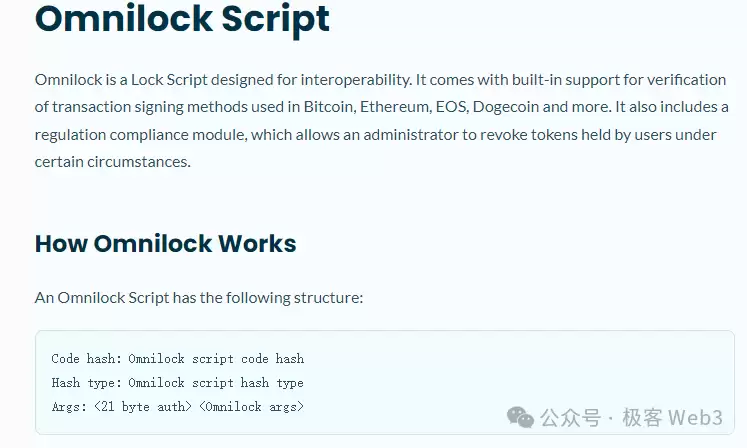Click the "公众号" watermark label

570,416
